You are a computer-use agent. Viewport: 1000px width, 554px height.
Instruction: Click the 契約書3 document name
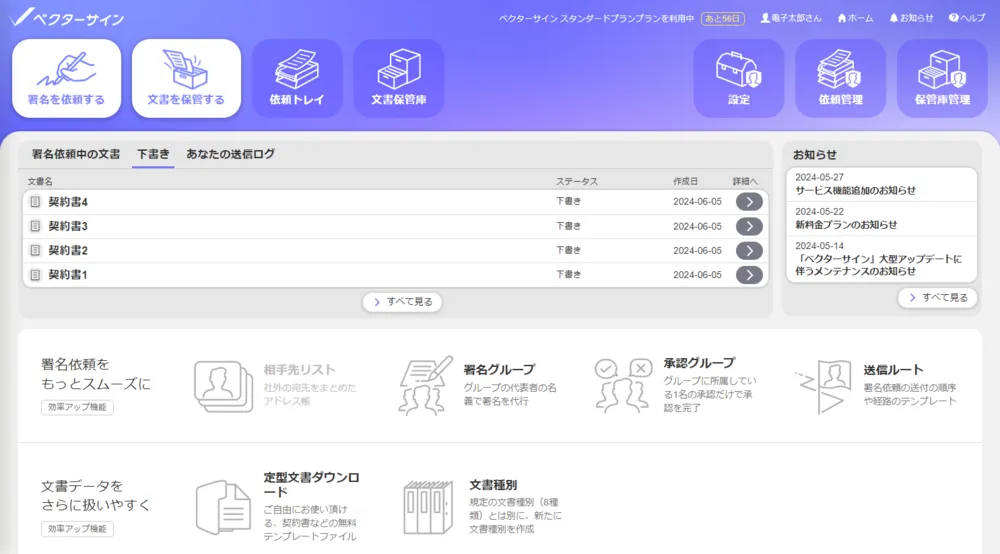(68, 226)
